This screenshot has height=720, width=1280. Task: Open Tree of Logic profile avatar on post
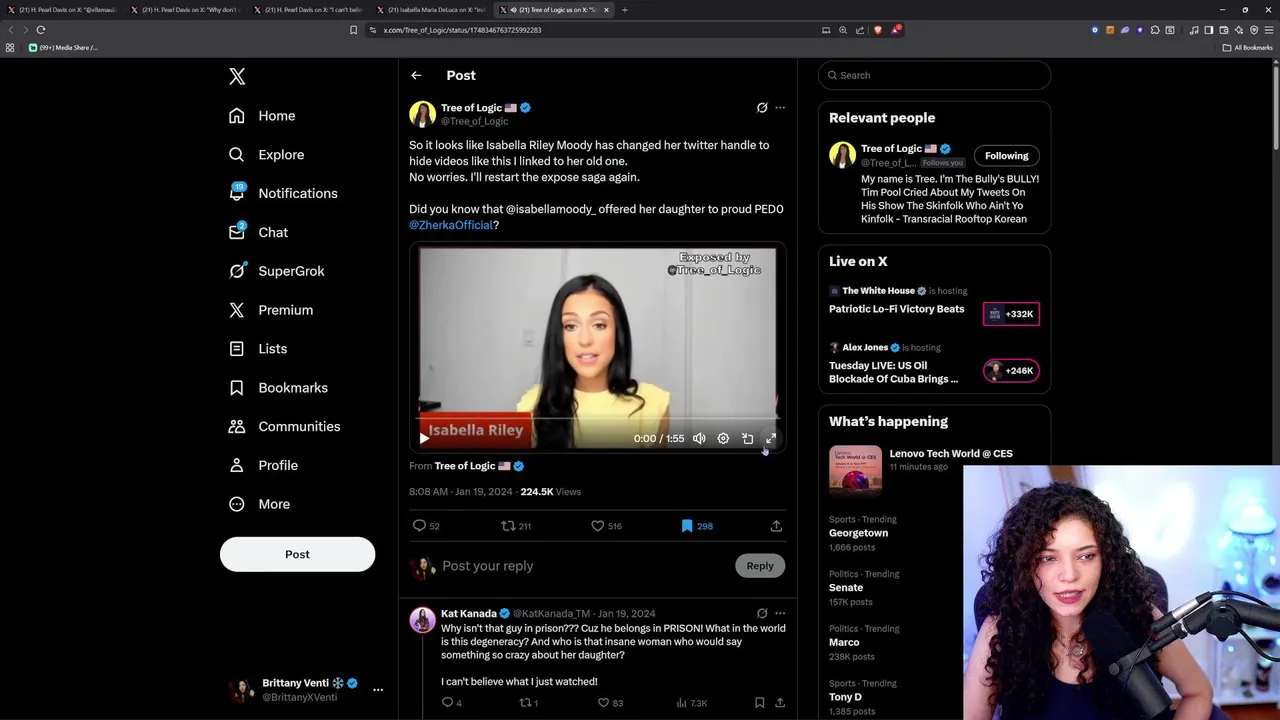tap(422, 114)
